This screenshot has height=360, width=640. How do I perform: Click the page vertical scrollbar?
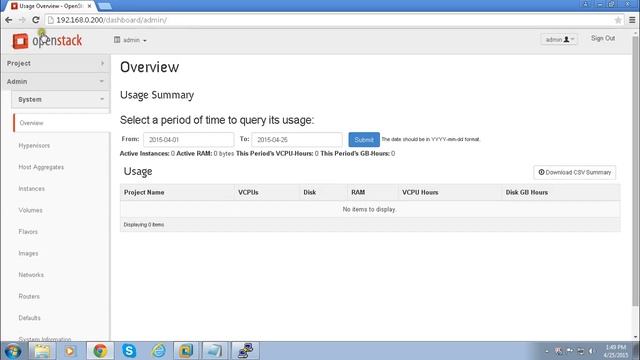[x=635, y=171]
